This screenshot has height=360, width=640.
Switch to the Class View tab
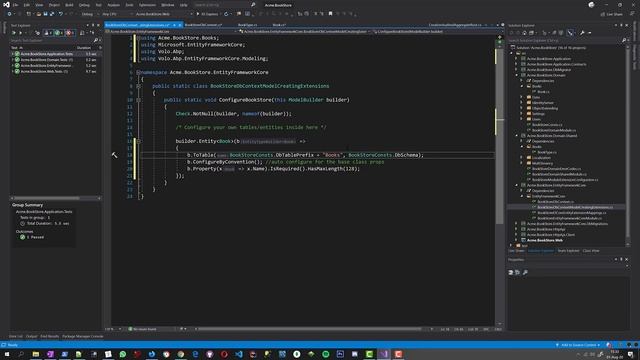pos(591,251)
